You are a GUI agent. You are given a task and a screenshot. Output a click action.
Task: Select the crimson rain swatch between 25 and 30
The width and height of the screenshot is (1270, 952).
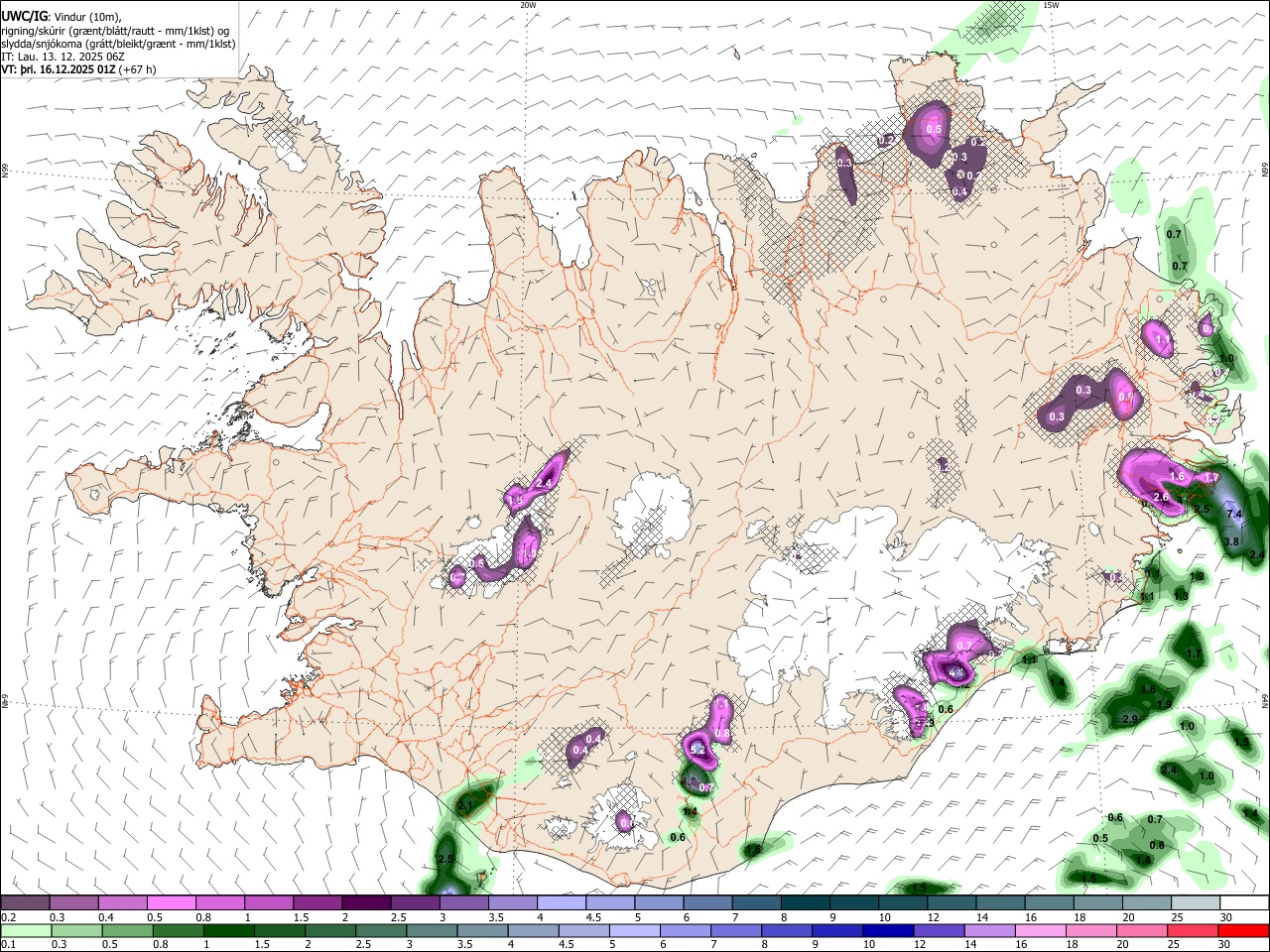coord(1191,930)
